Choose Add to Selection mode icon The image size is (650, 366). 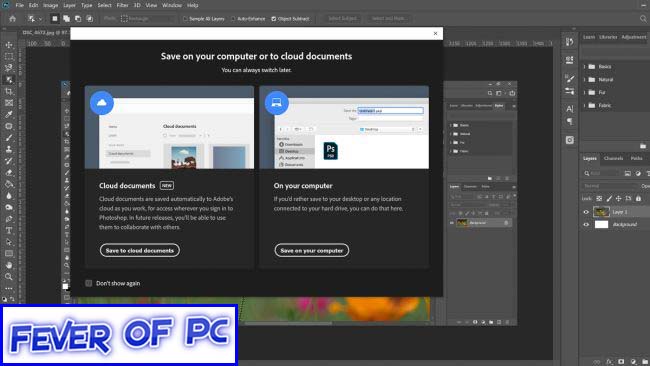(x=66, y=19)
